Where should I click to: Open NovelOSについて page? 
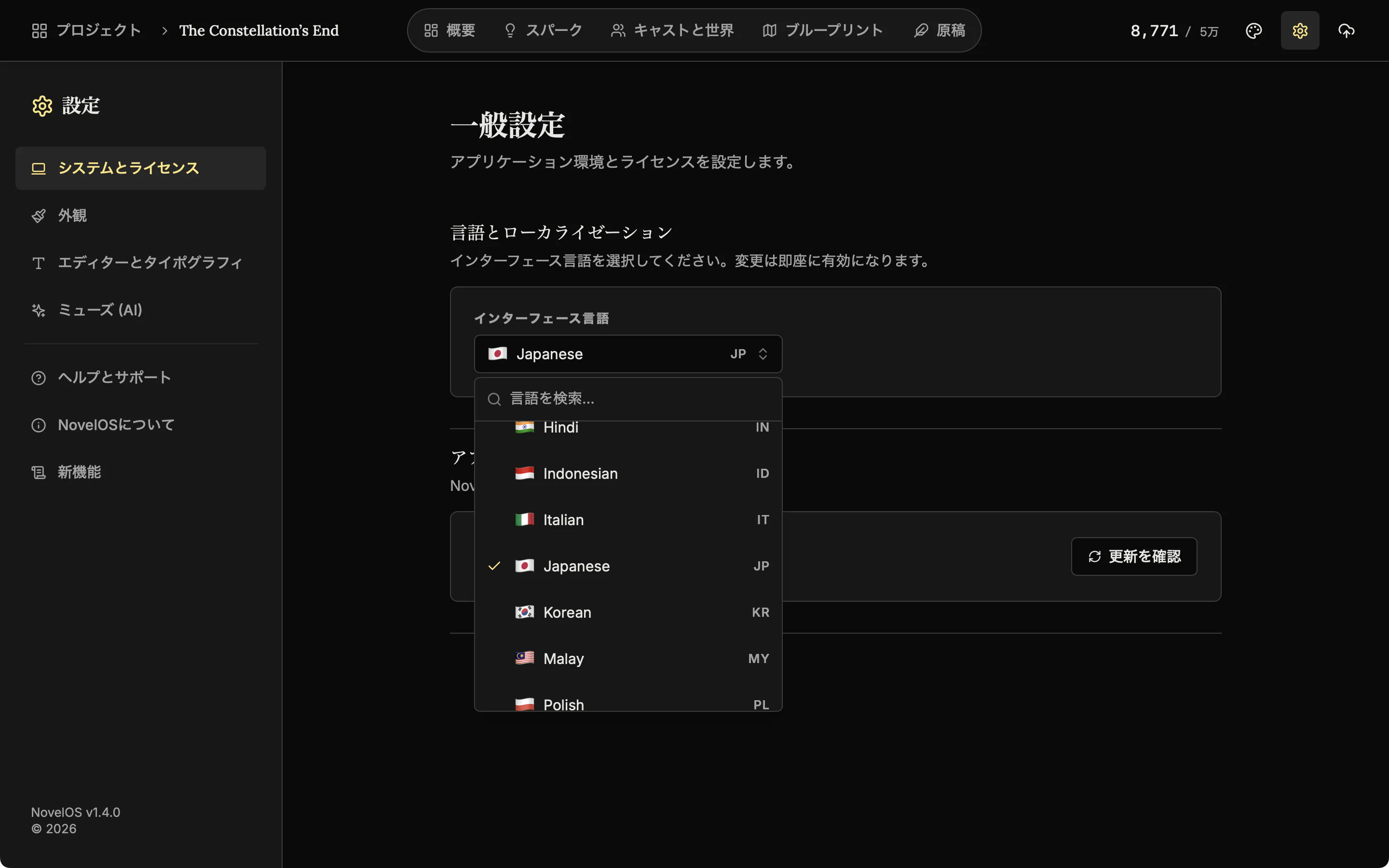(141, 425)
